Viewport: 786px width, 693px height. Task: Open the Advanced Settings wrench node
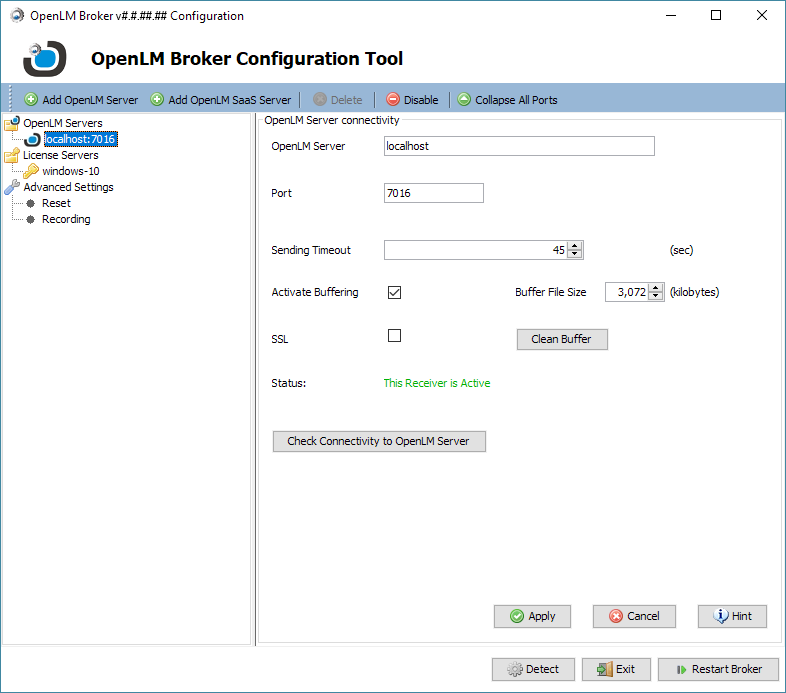click(x=12, y=187)
